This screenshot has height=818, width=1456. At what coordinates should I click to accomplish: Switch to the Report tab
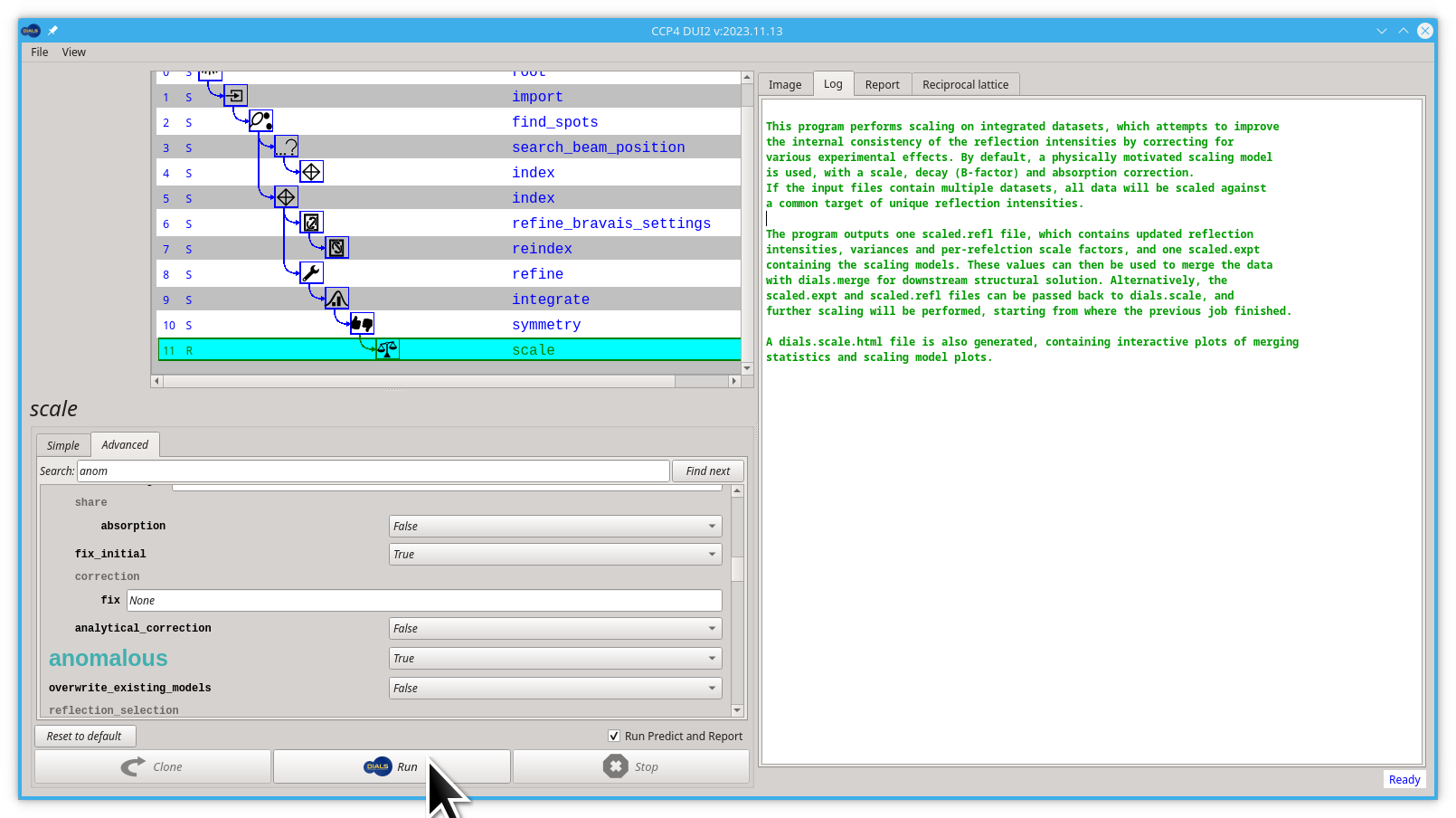pos(882,84)
